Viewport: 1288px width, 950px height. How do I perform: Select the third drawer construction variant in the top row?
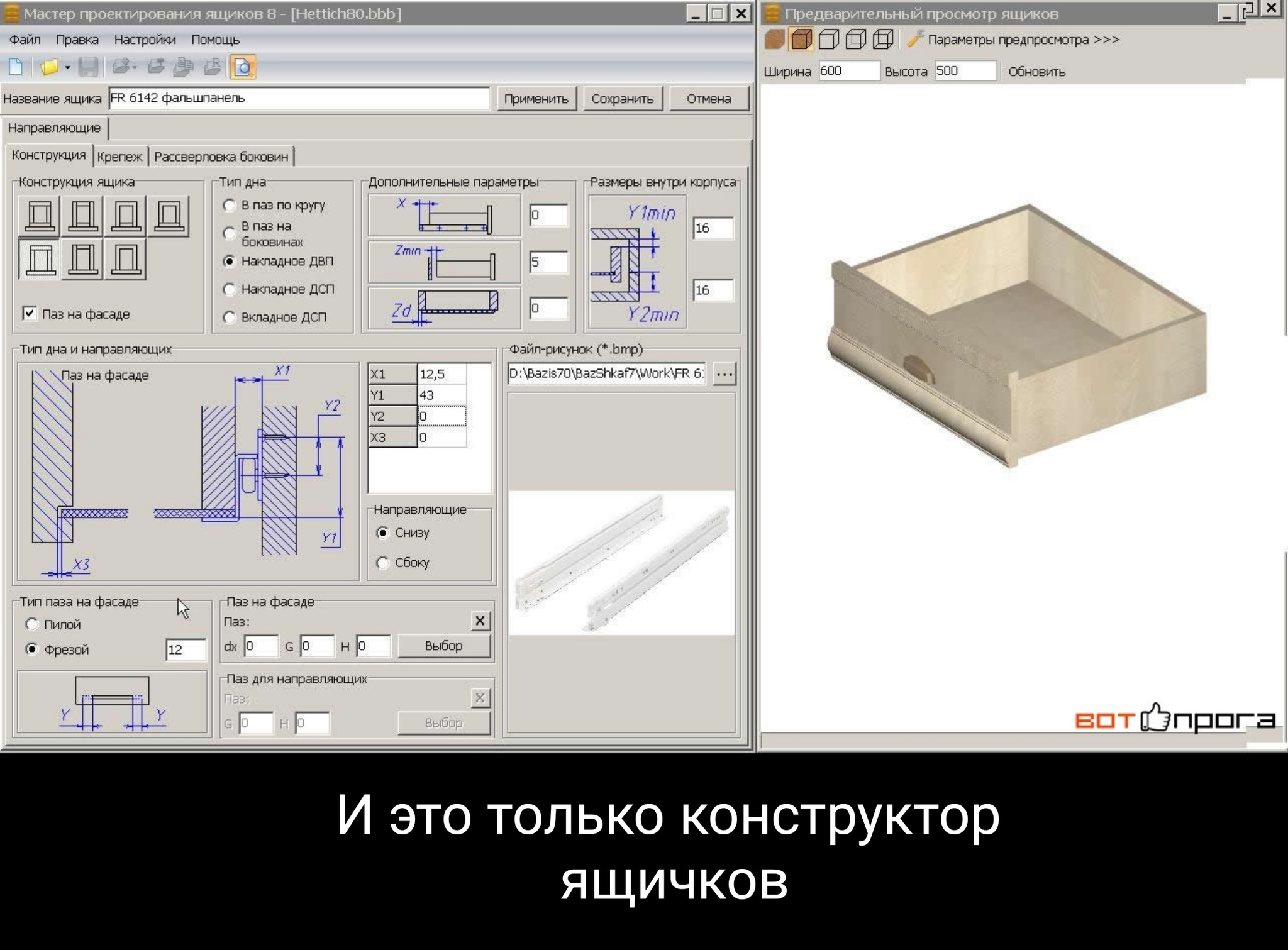126,216
